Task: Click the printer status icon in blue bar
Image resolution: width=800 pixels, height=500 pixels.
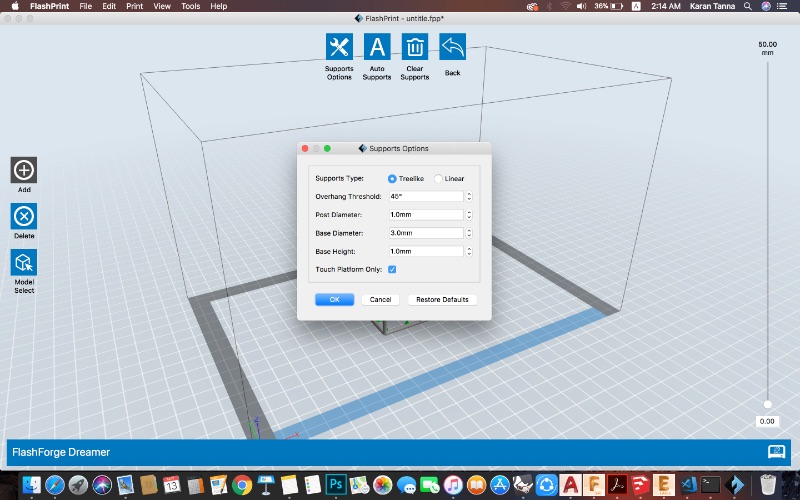Action: 776,452
